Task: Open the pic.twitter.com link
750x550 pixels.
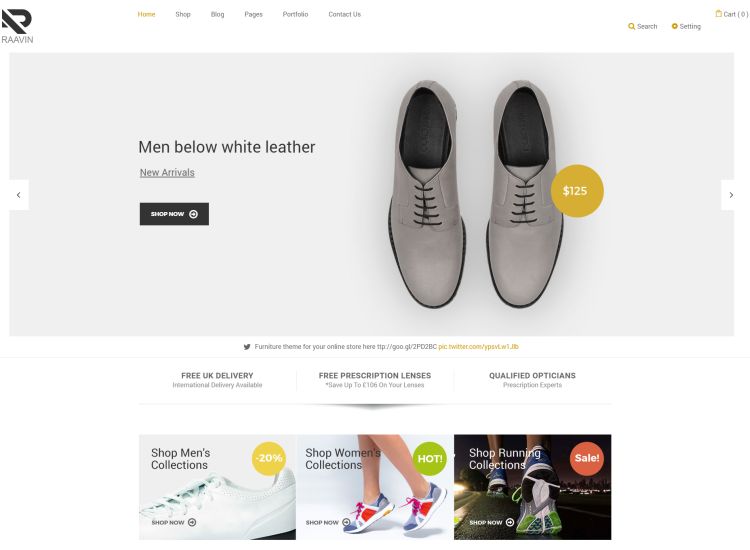Action: point(478,347)
